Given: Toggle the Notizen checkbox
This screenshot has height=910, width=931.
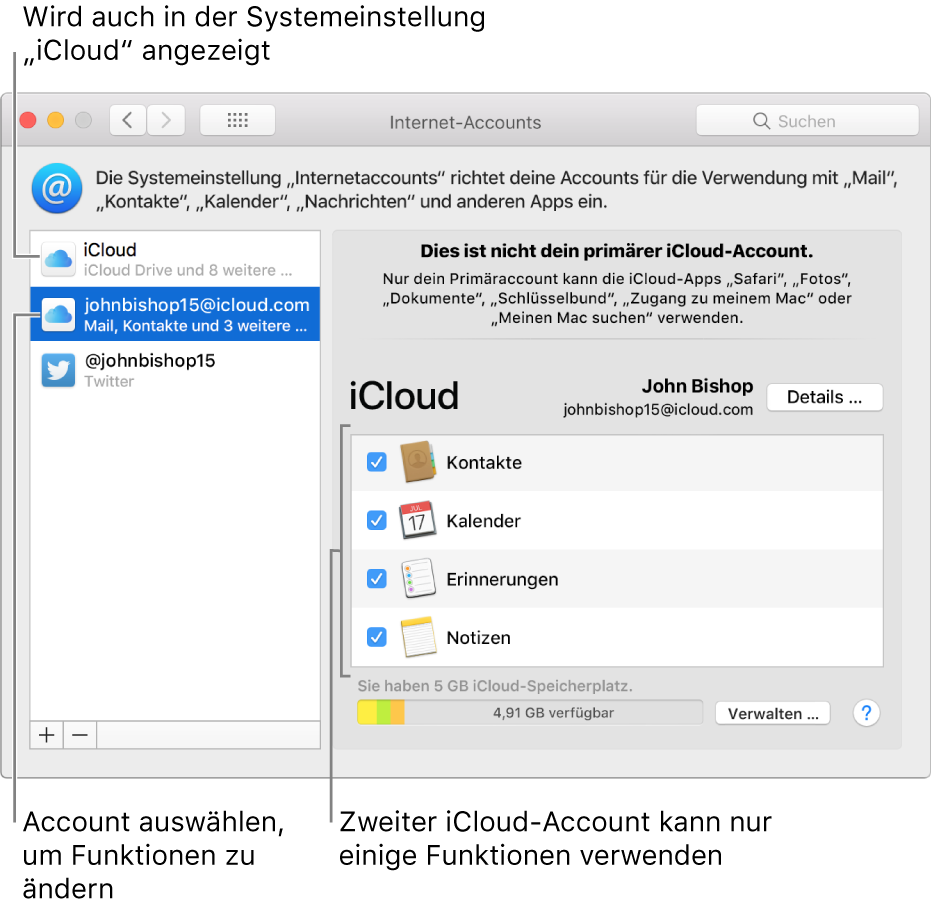Looking at the screenshot, I should pos(376,637).
